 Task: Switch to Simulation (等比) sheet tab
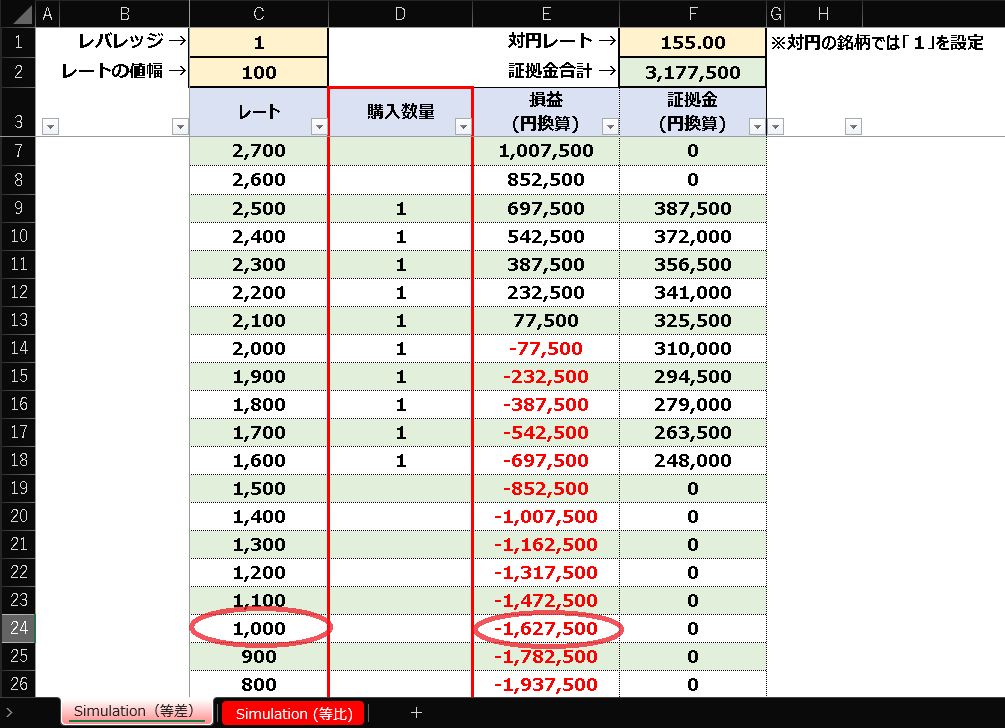pos(294,714)
